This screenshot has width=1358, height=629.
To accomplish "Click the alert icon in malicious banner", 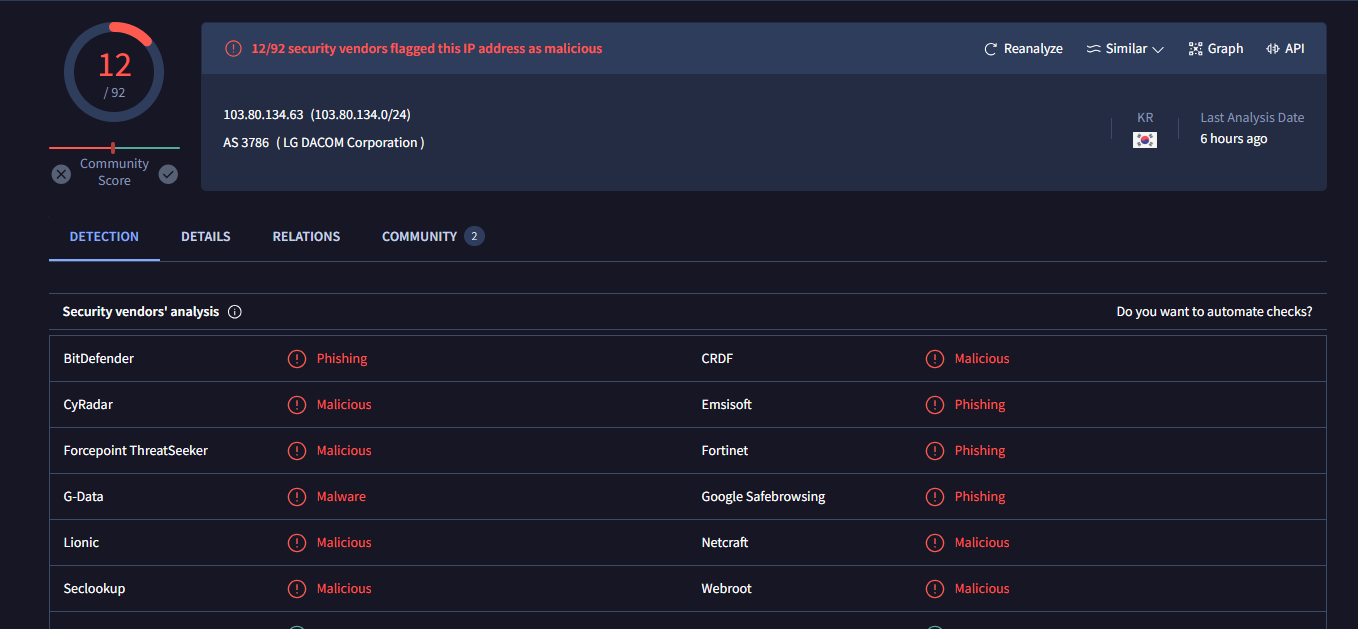I will pos(233,49).
